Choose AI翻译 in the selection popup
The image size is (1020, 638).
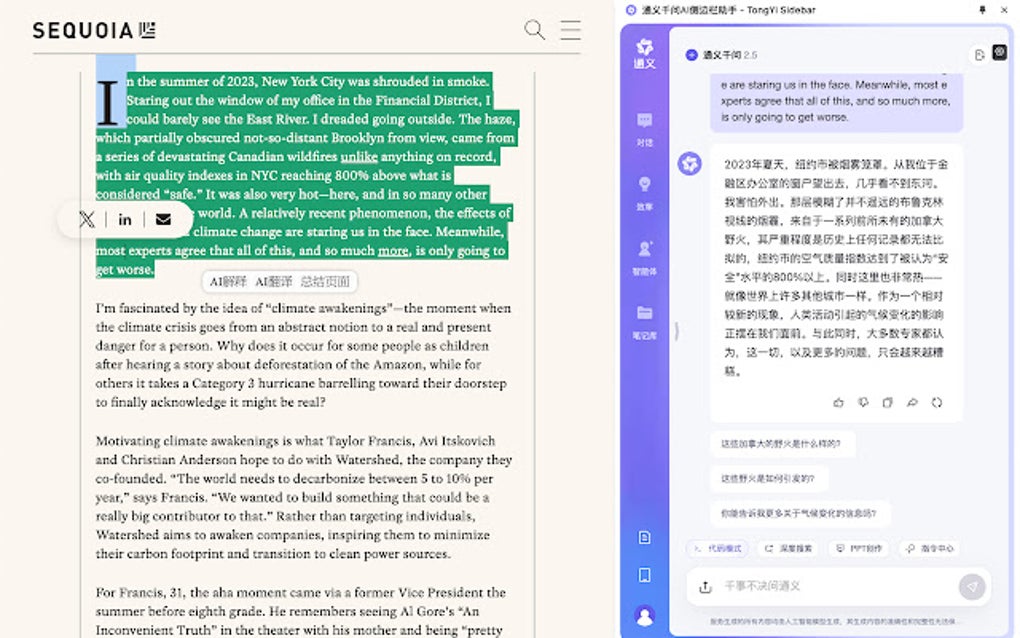(273, 282)
